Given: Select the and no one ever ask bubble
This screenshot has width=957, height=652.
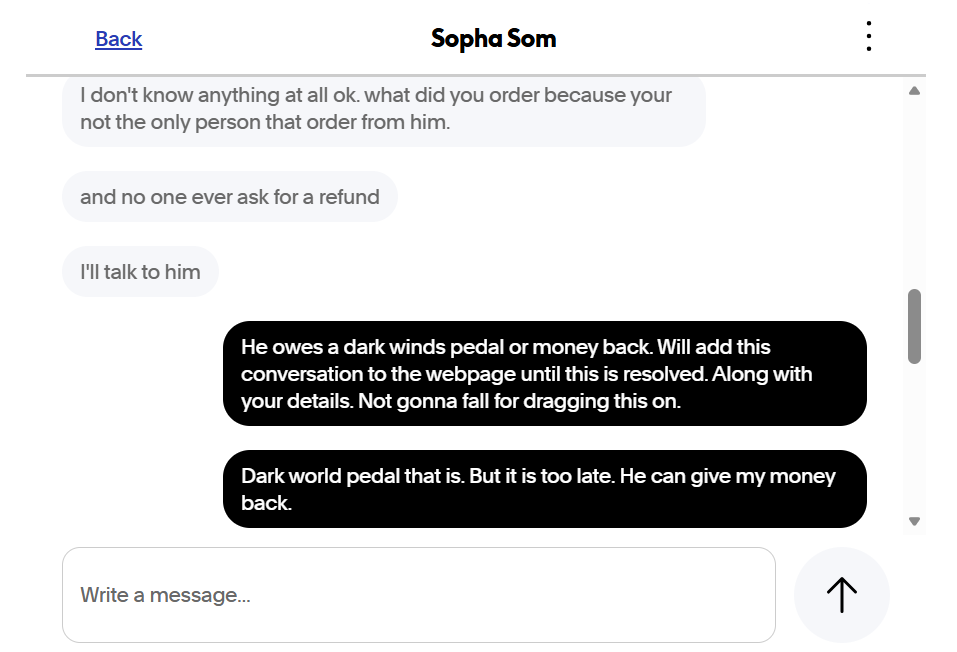Looking at the screenshot, I should click(230, 196).
